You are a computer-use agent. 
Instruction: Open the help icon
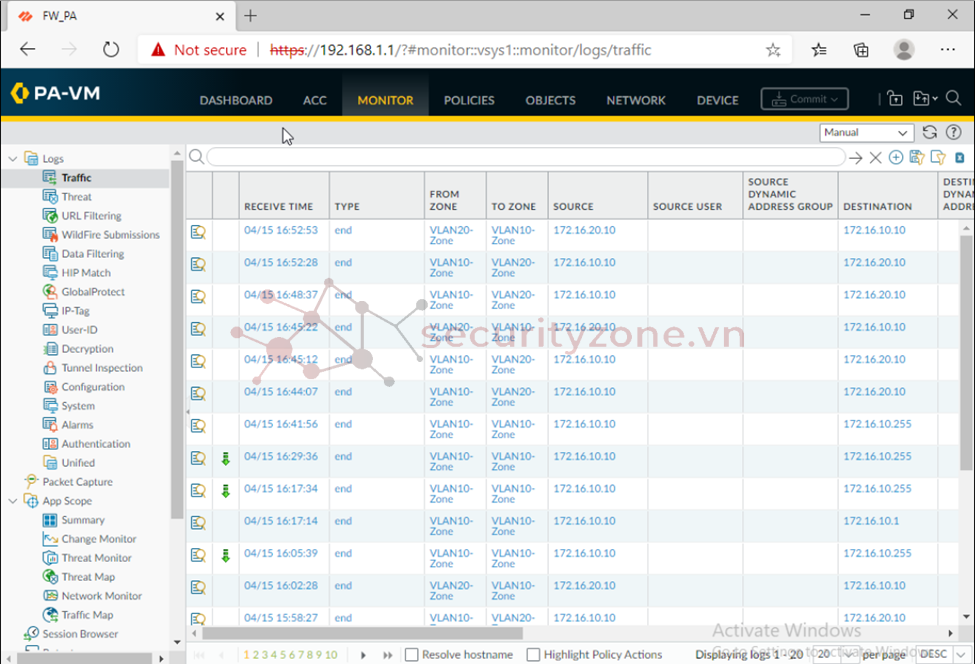tap(953, 132)
